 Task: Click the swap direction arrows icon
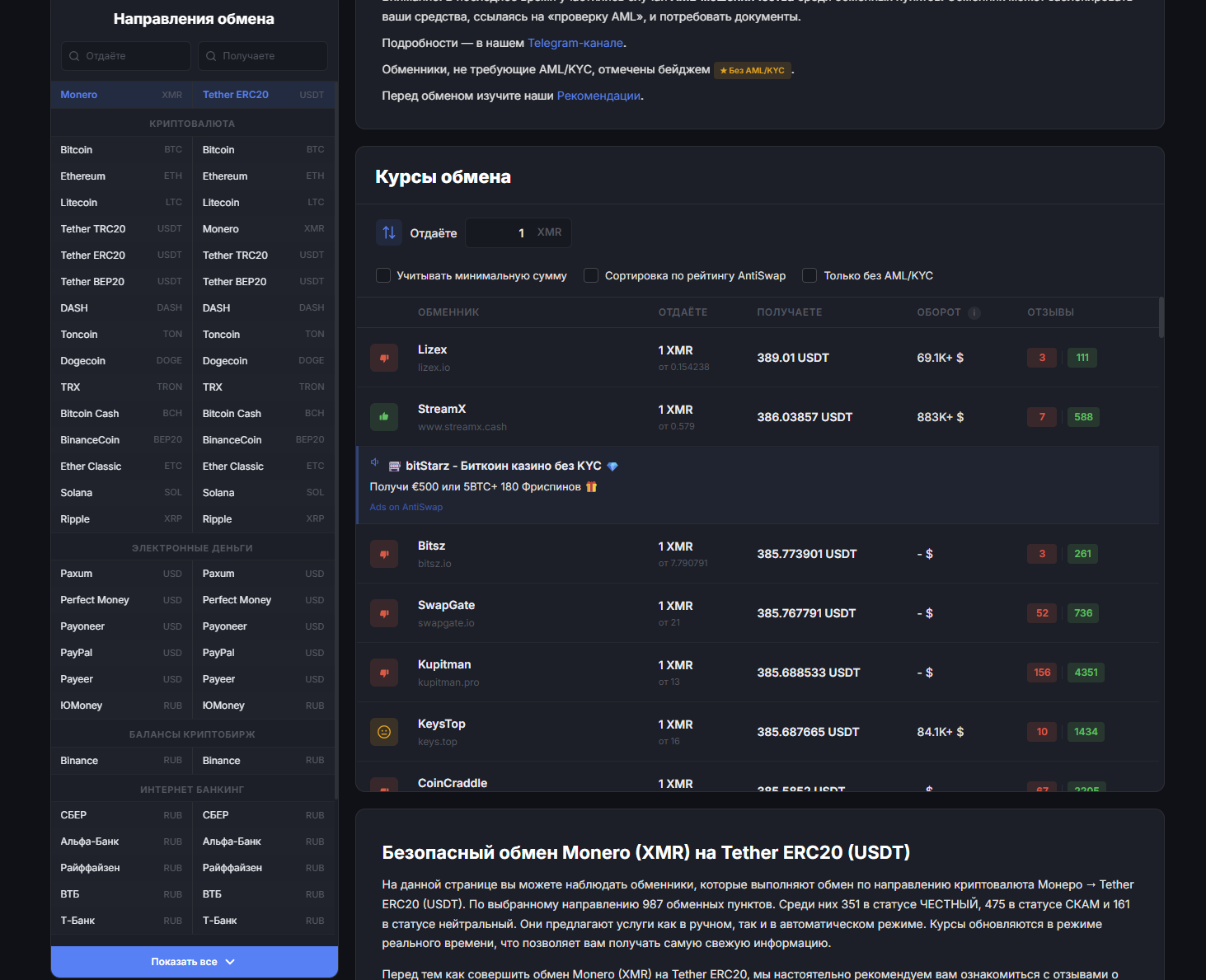pos(389,232)
